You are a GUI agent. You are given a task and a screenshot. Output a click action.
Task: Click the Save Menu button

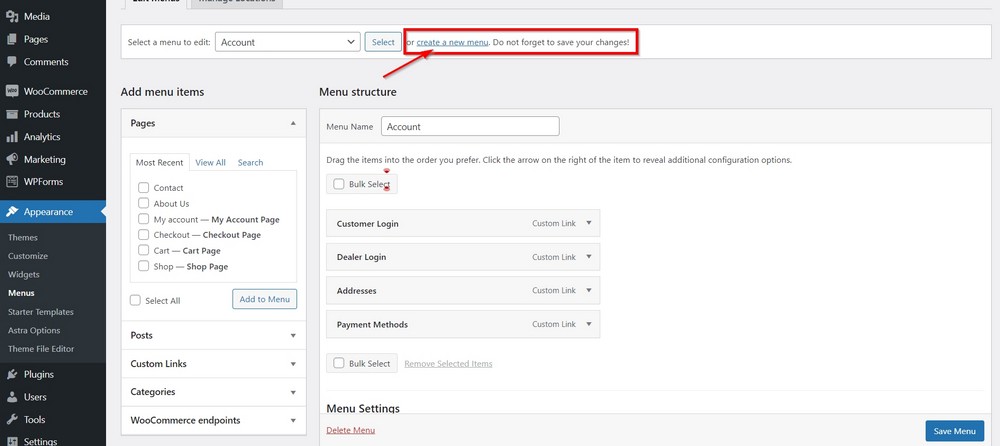[955, 431]
